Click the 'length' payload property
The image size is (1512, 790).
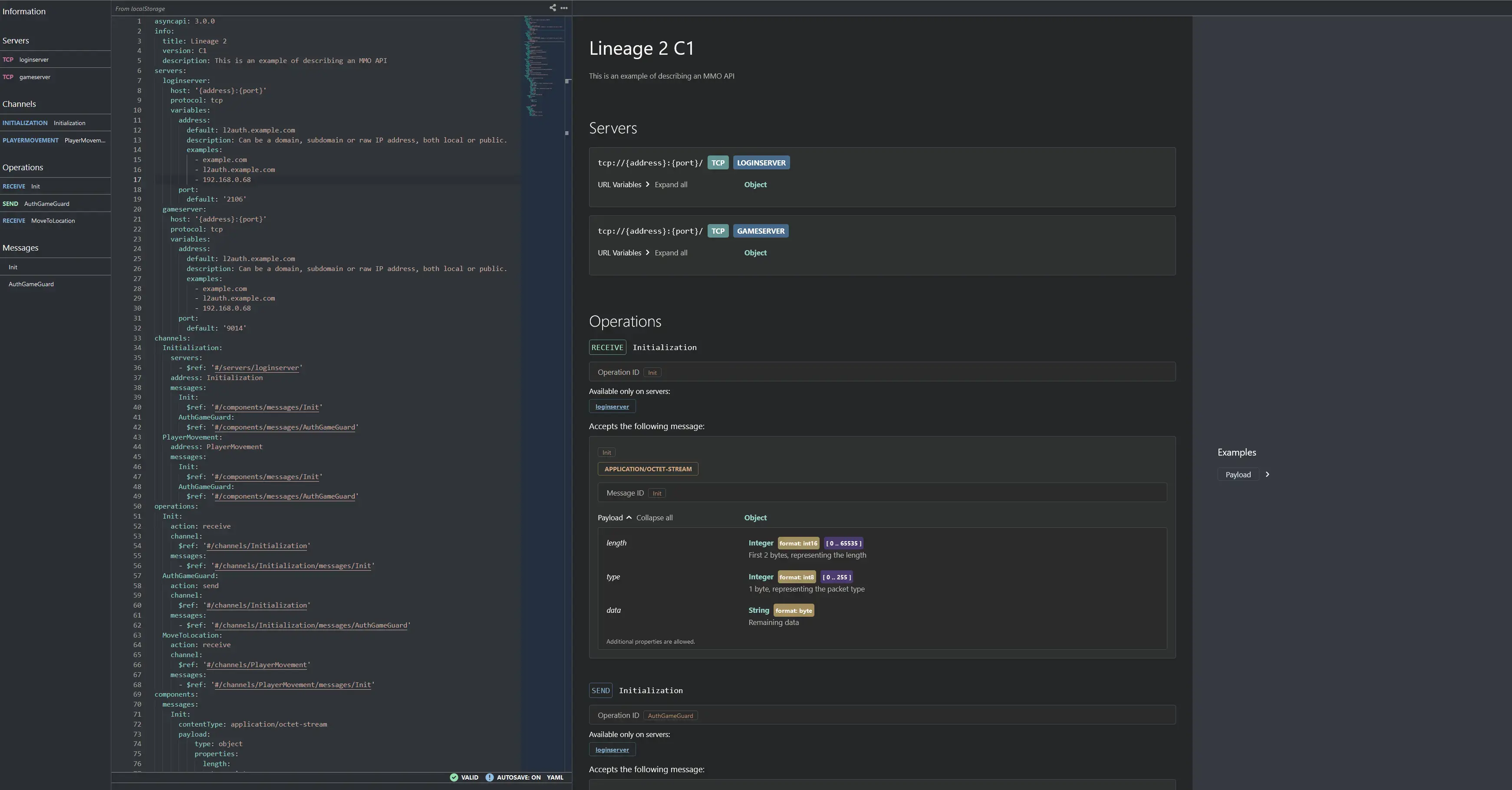(616, 543)
